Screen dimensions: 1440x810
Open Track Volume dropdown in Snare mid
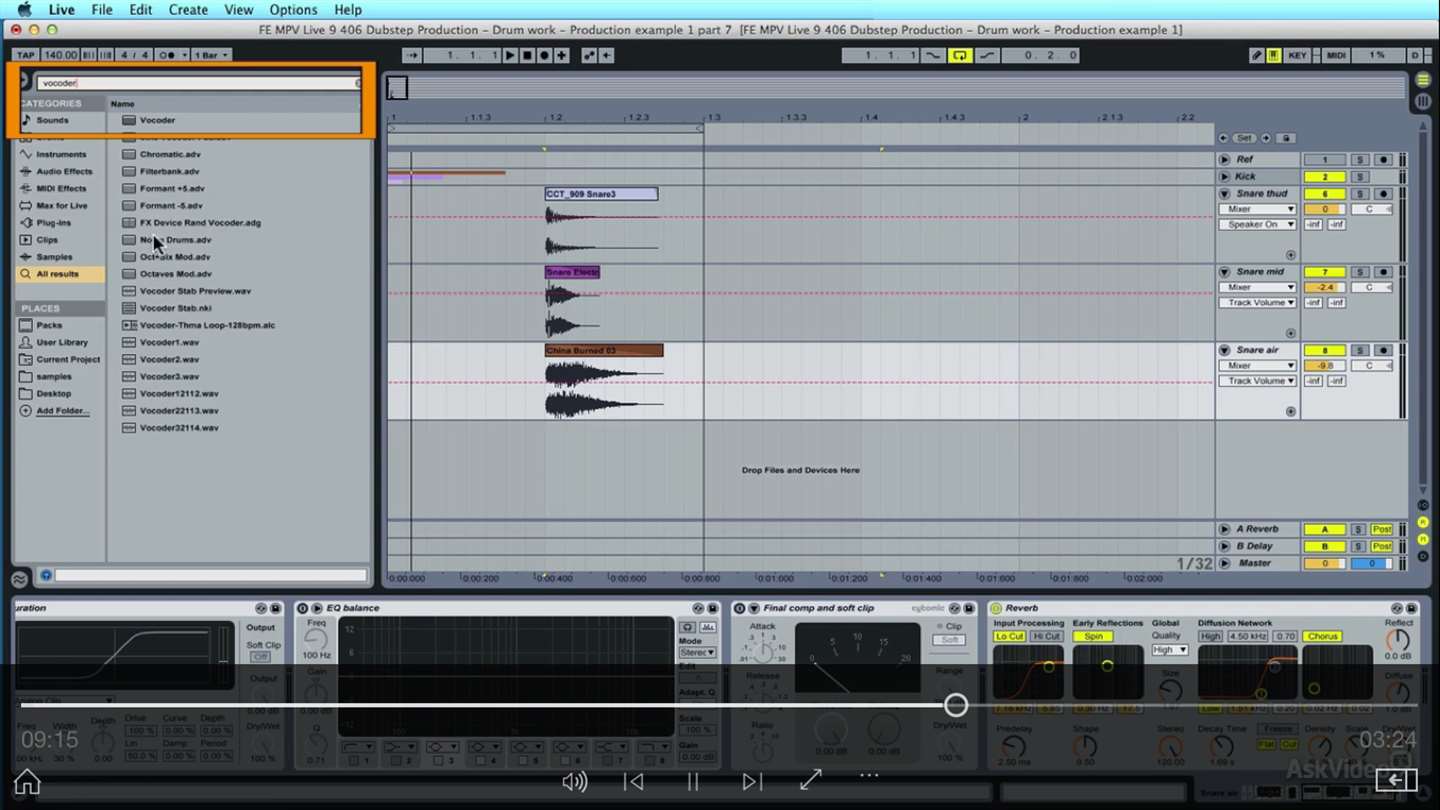point(1257,303)
